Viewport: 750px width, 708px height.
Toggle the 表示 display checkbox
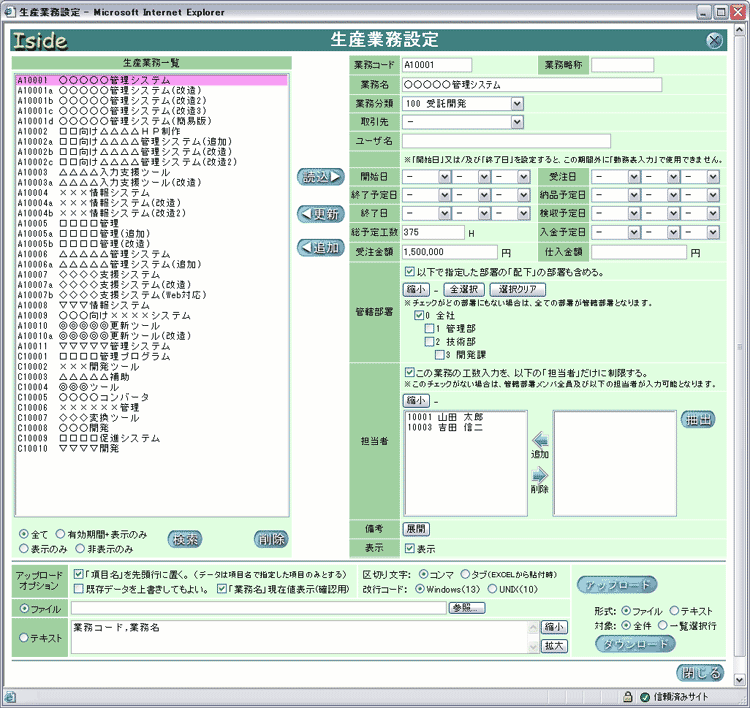[x=409, y=548]
